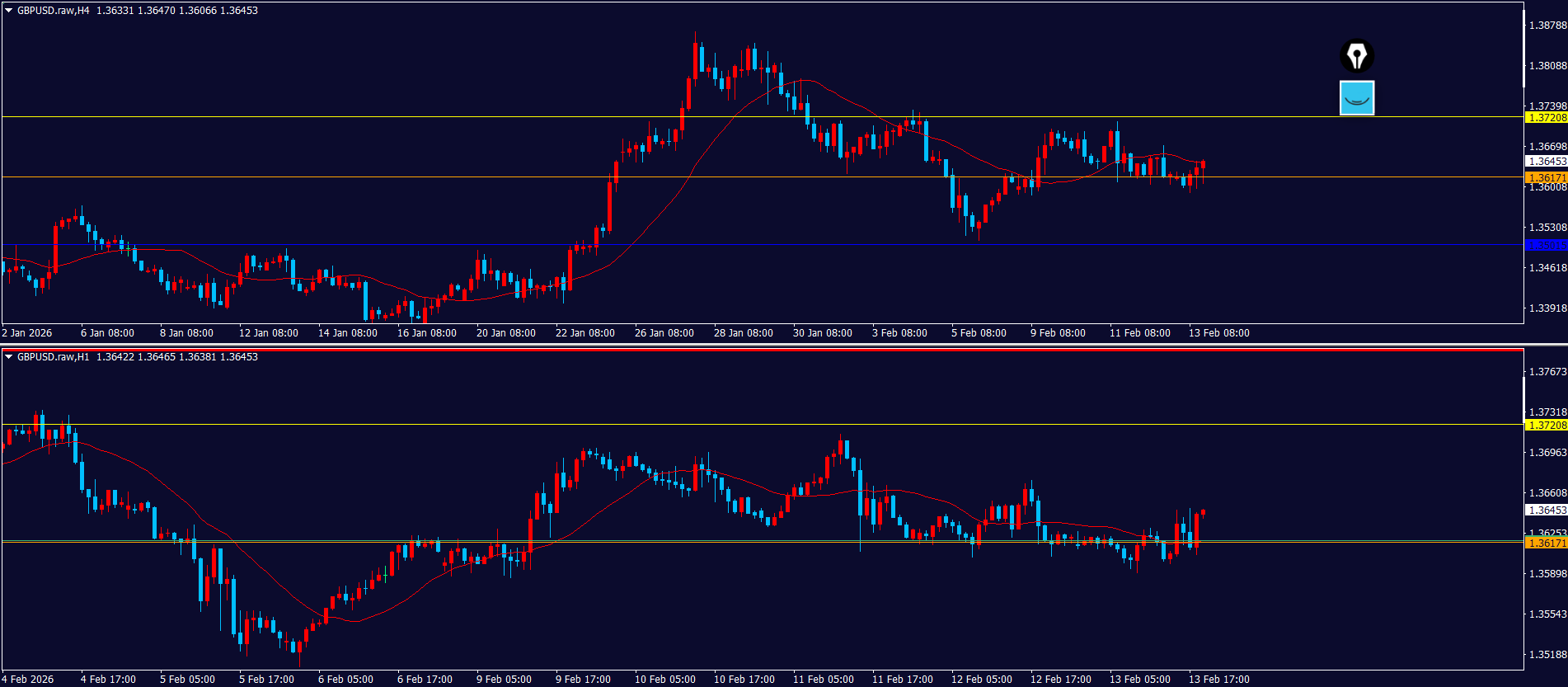
Task: Click the 1.38788 price level on H4 scale
Action: click(1547, 26)
